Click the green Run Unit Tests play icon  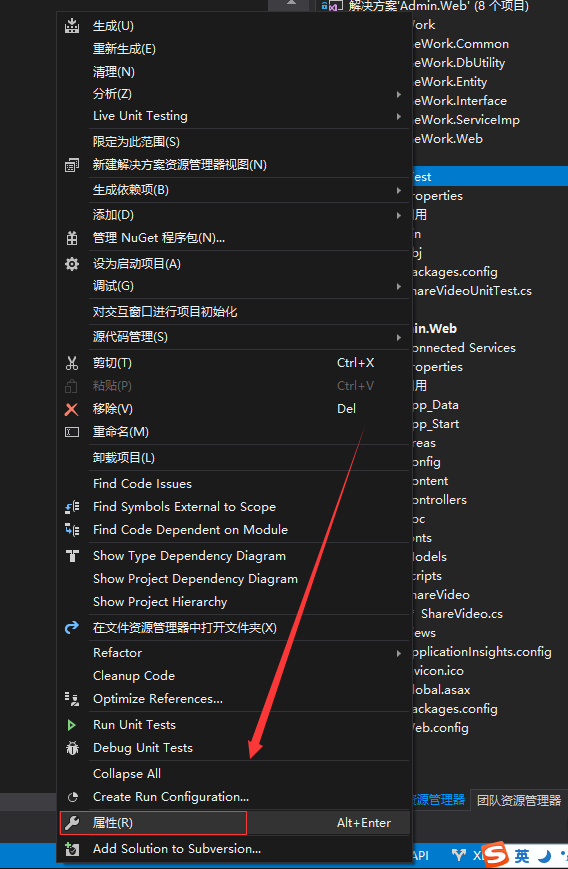[x=72, y=725]
